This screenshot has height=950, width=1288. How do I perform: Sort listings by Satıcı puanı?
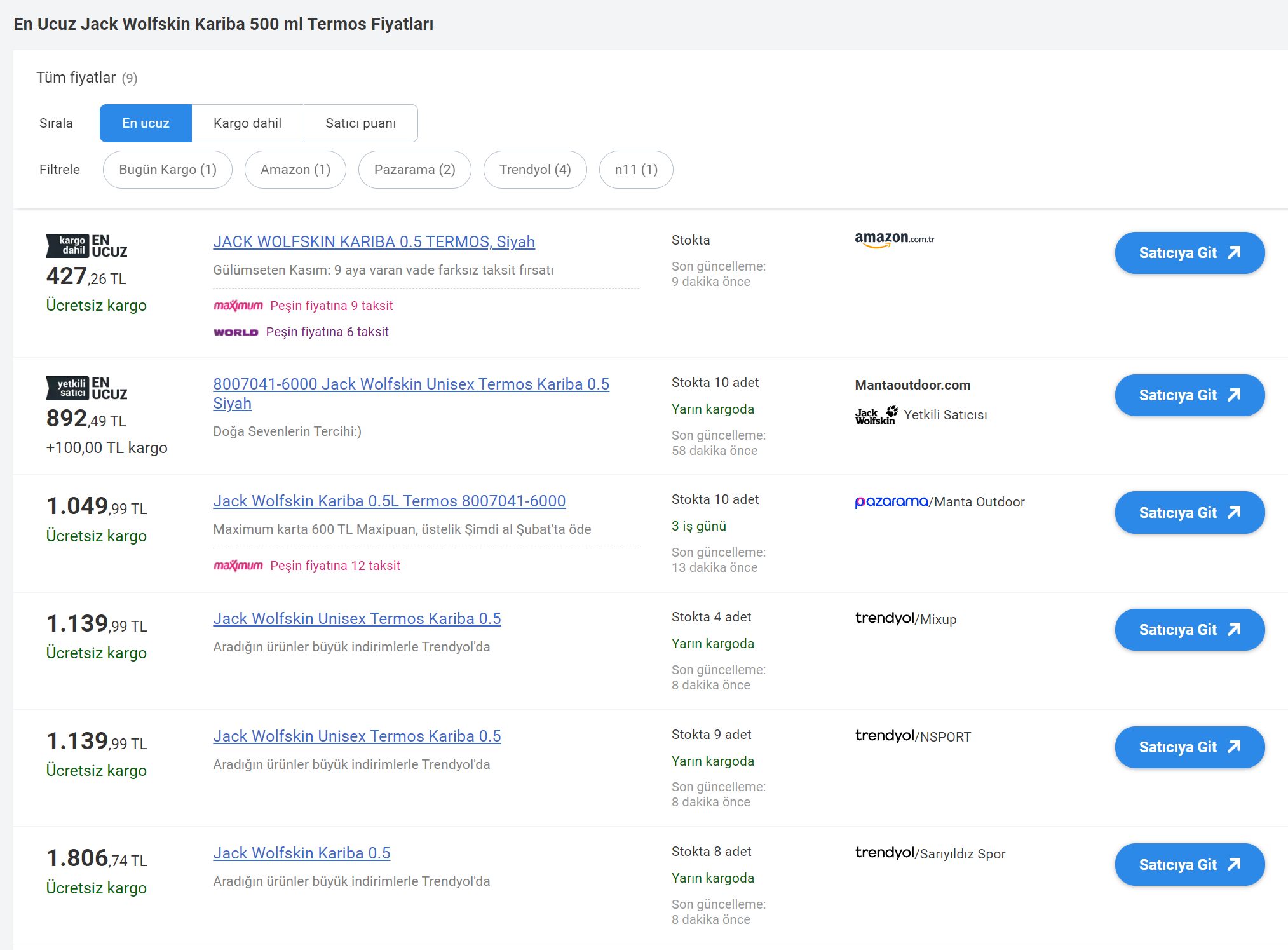point(360,123)
